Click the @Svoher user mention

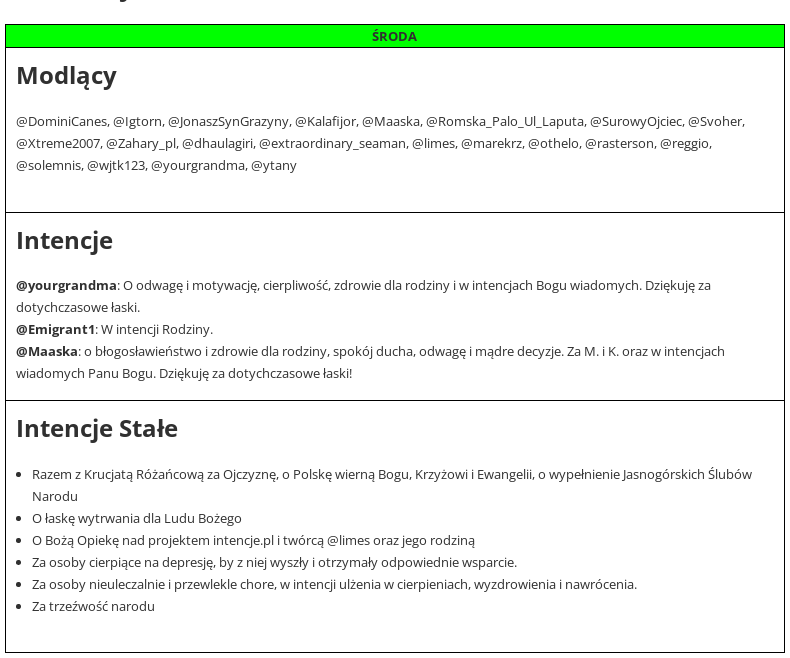pyautogui.click(x=714, y=121)
